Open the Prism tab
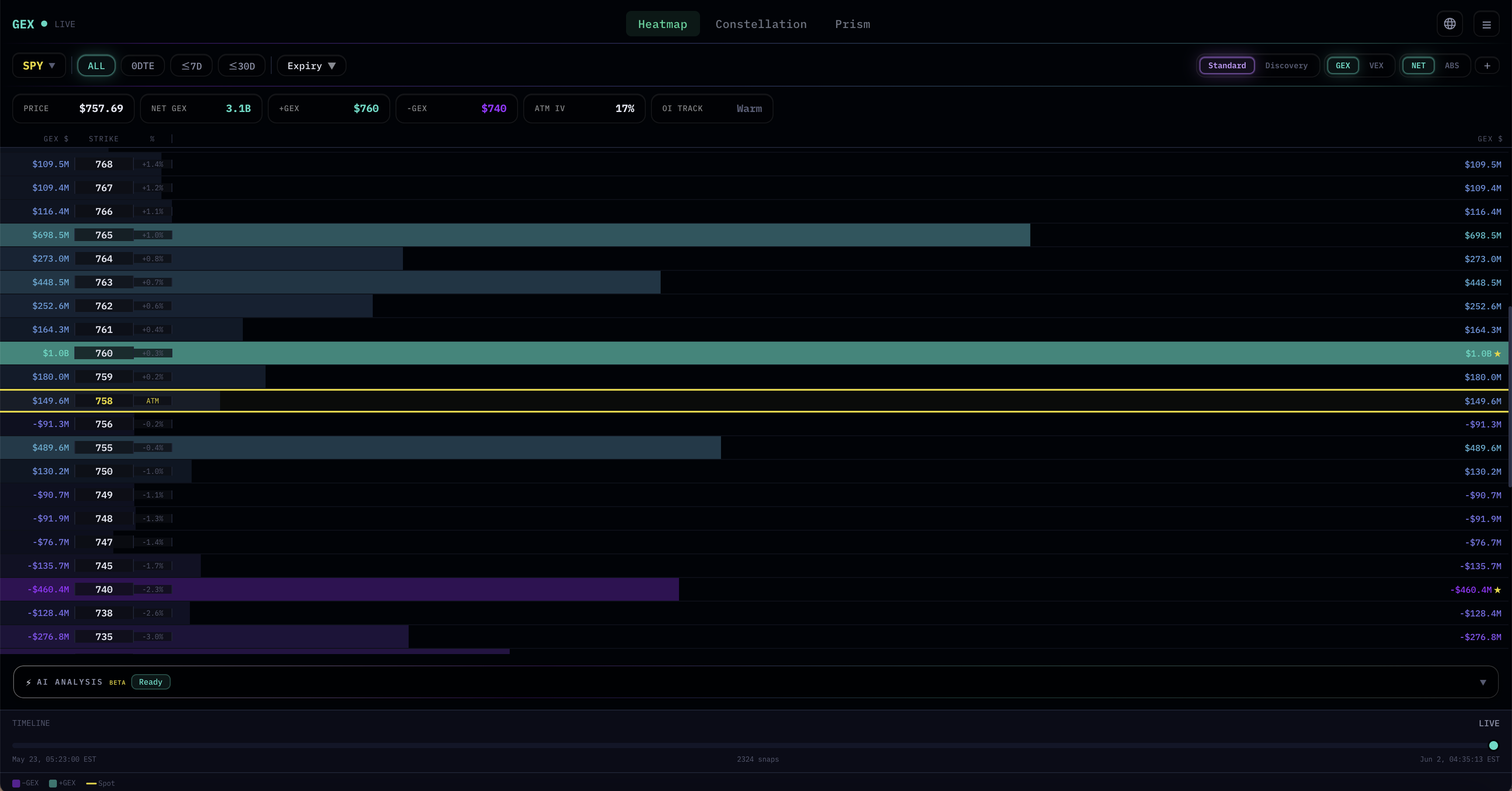 (852, 24)
